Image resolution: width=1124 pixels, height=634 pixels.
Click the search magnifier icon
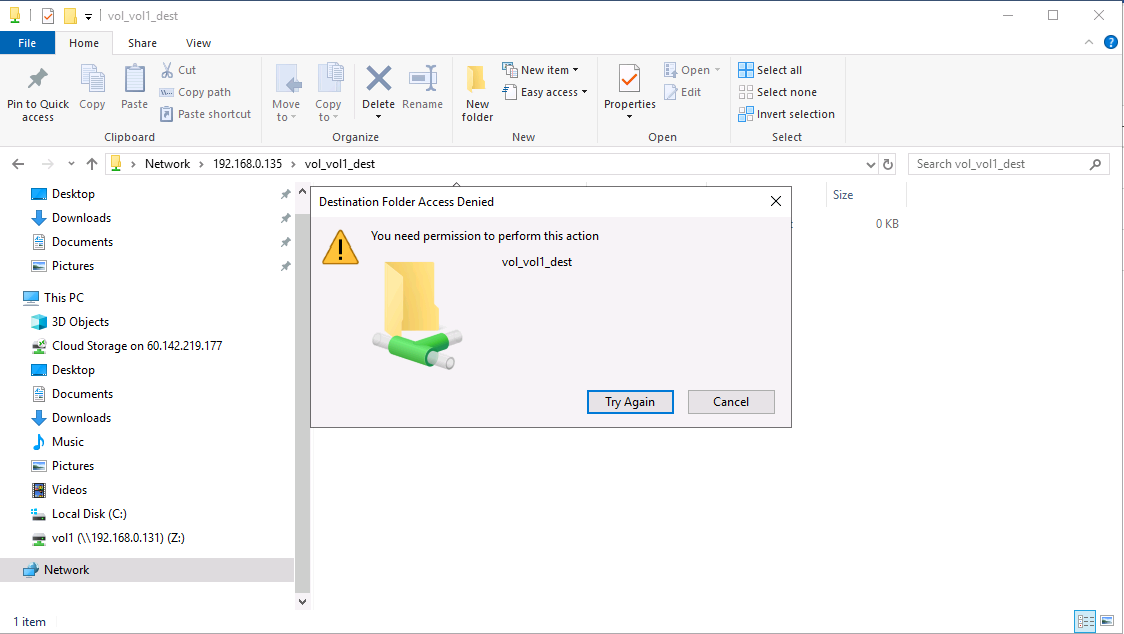(x=1095, y=164)
